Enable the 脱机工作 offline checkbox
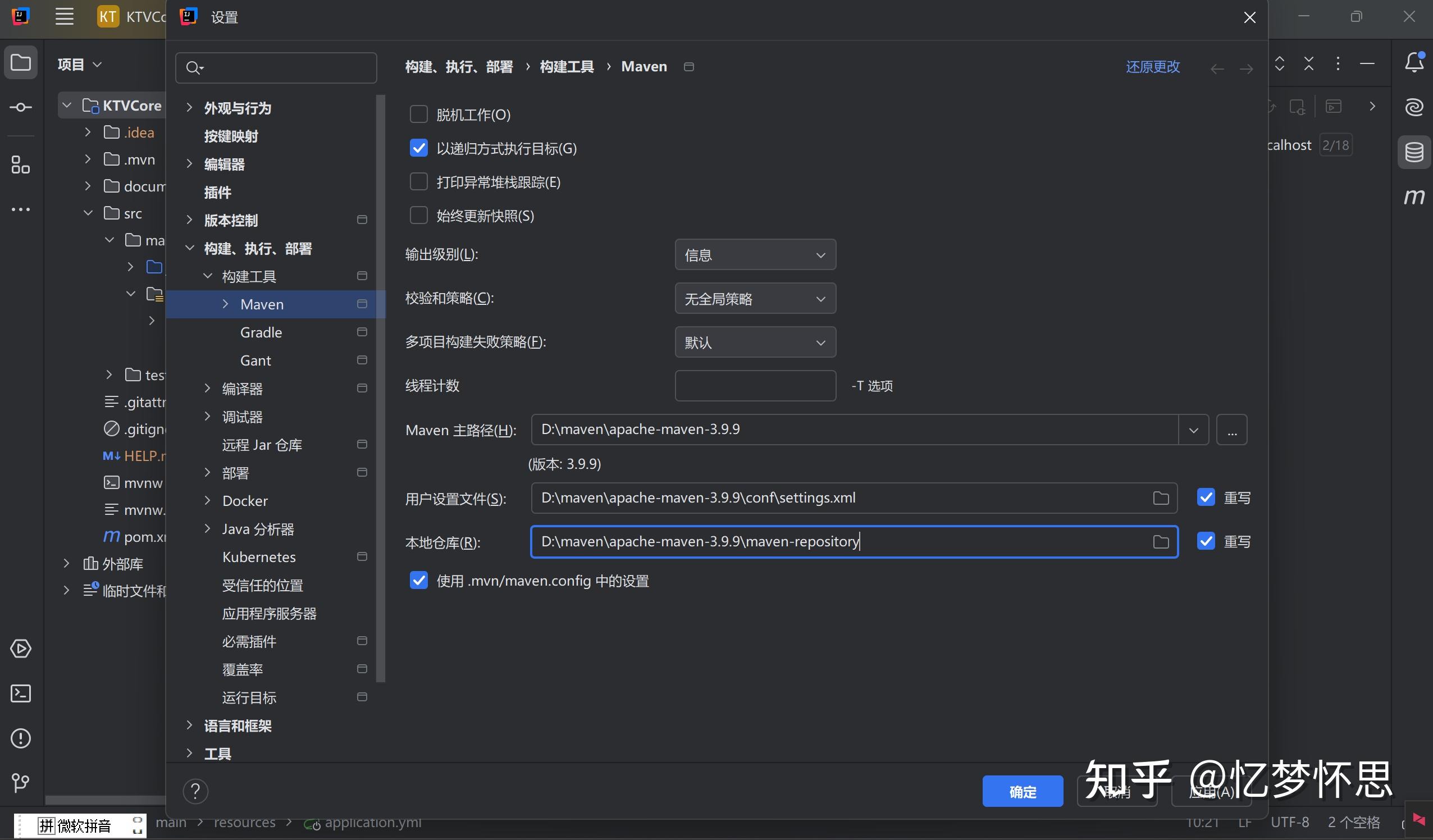This screenshot has width=1433, height=840. (418, 115)
